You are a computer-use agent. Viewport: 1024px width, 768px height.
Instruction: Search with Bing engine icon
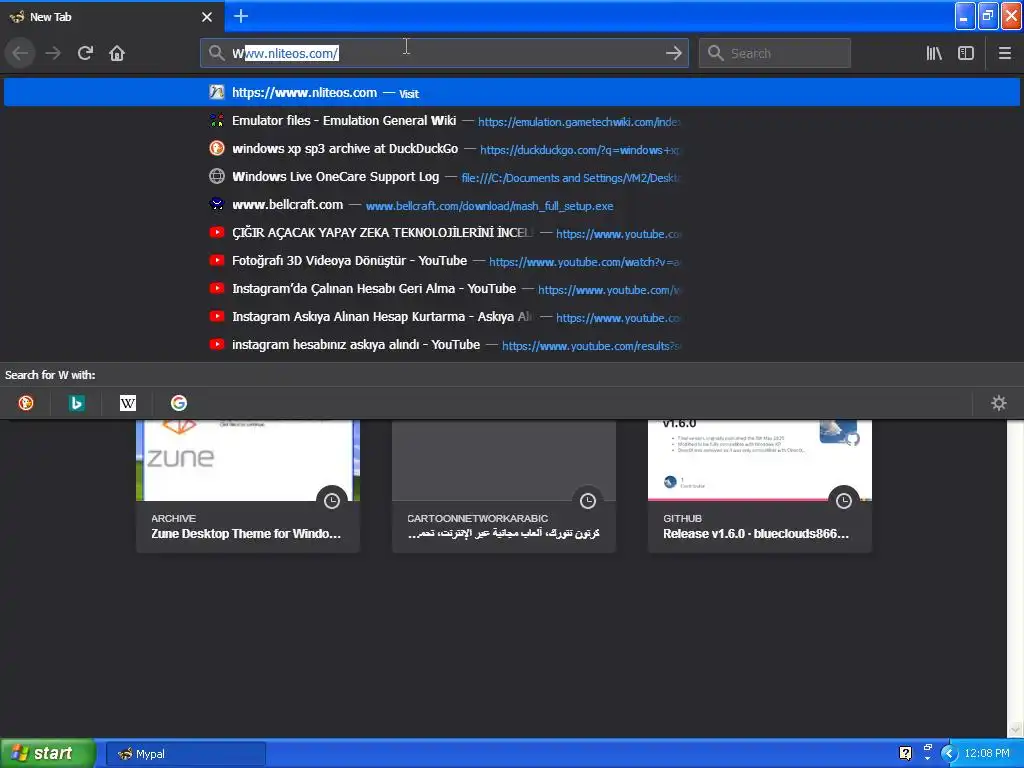tap(76, 403)
